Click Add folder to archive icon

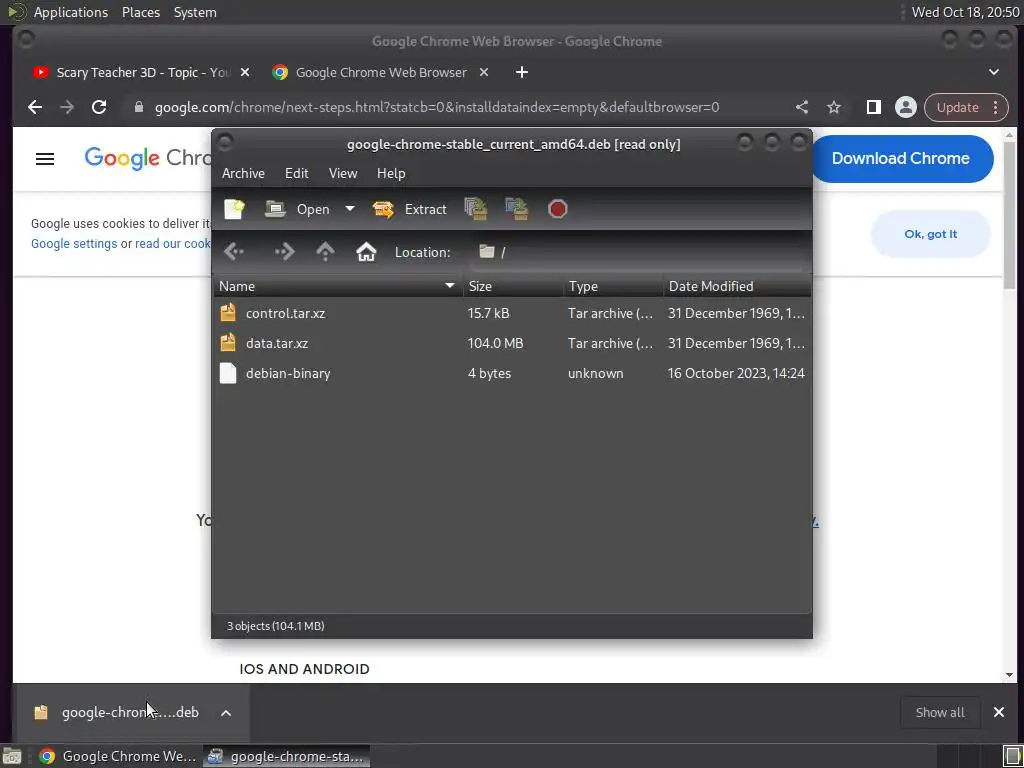[517, 209]
